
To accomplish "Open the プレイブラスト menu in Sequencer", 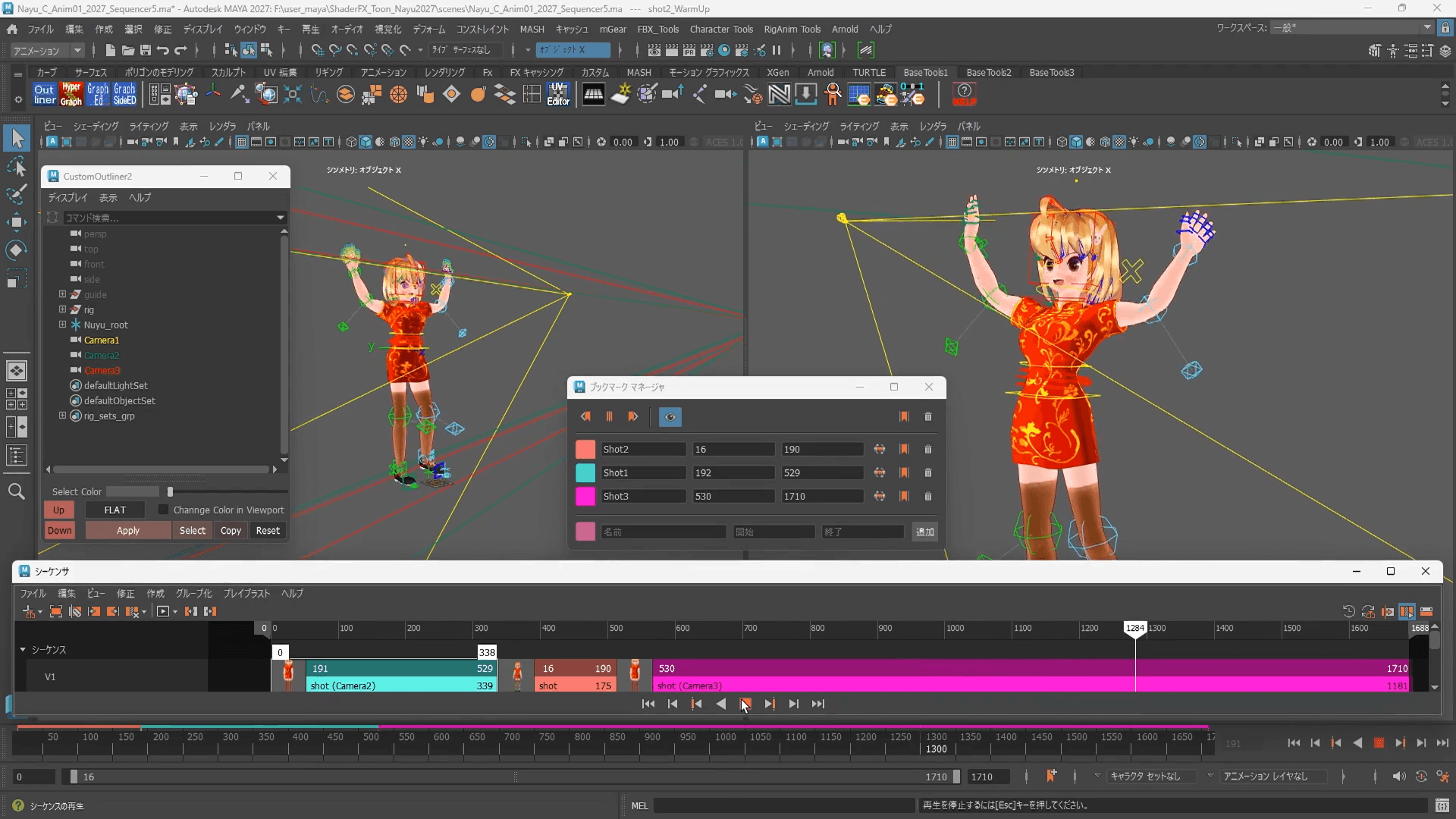I will (x=246, y=593).
